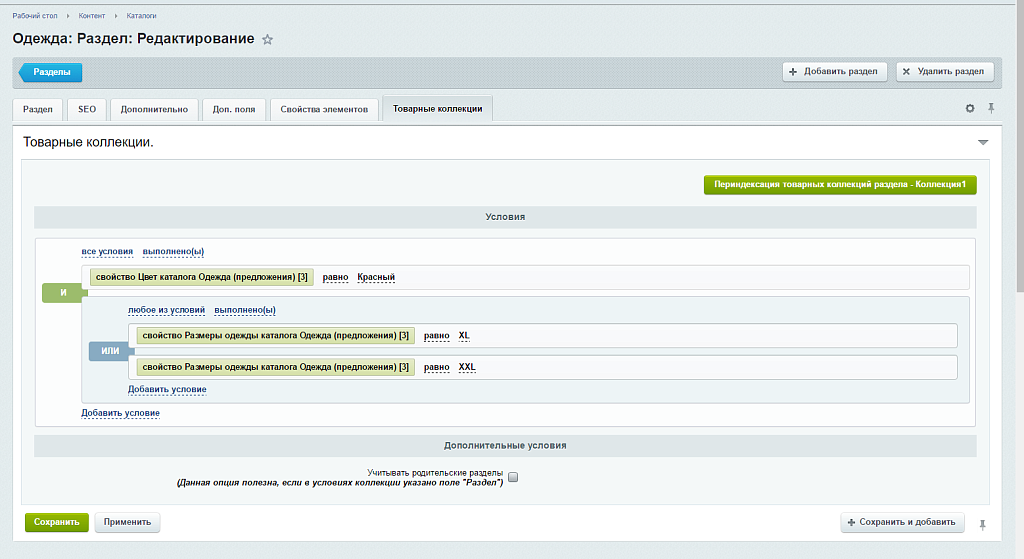The width and height of the screenshot is (1024, 559).
Task: Change the все условия selector
Action: pyautogui.click(x=107, y=251)
